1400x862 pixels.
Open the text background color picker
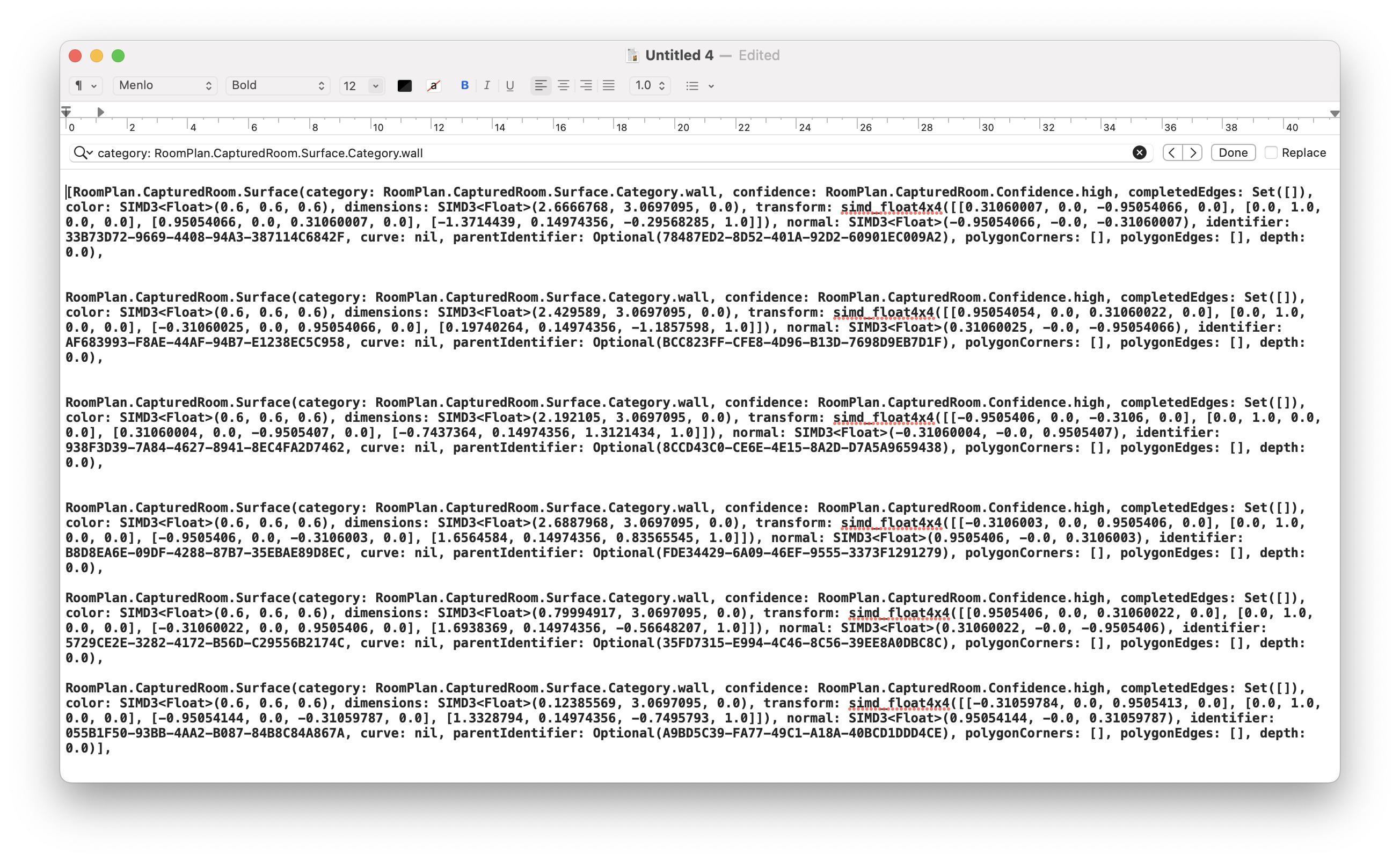click(x=434, y=85)
